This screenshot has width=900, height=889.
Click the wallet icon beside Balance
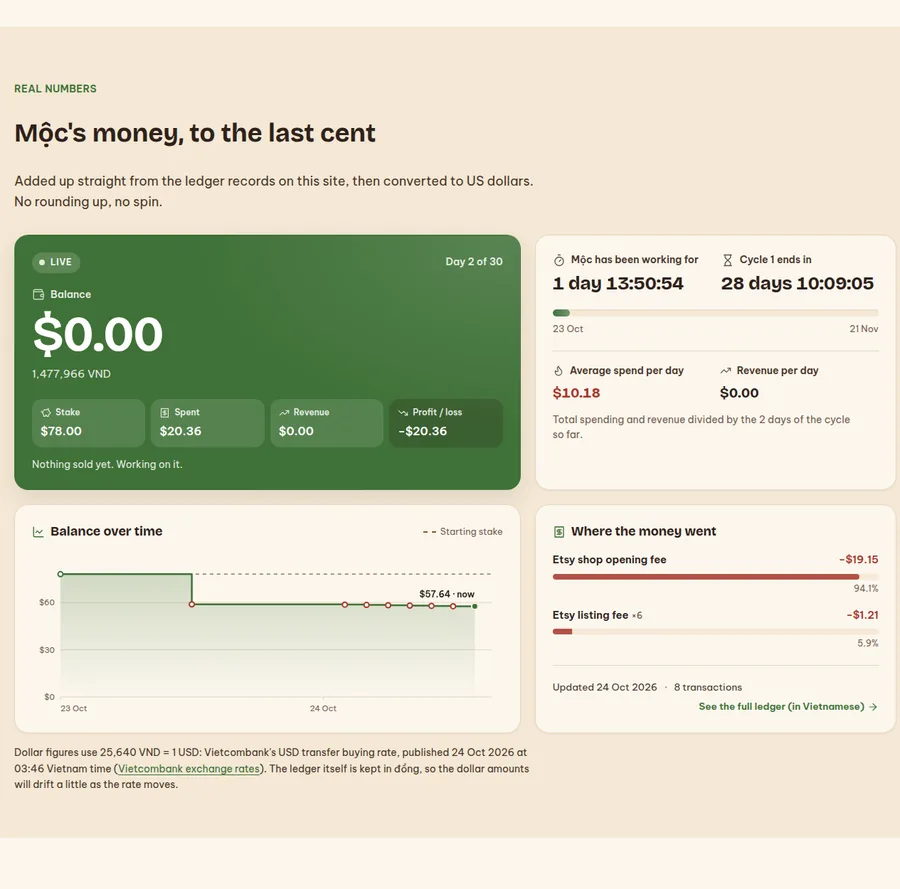pos(38,294)
